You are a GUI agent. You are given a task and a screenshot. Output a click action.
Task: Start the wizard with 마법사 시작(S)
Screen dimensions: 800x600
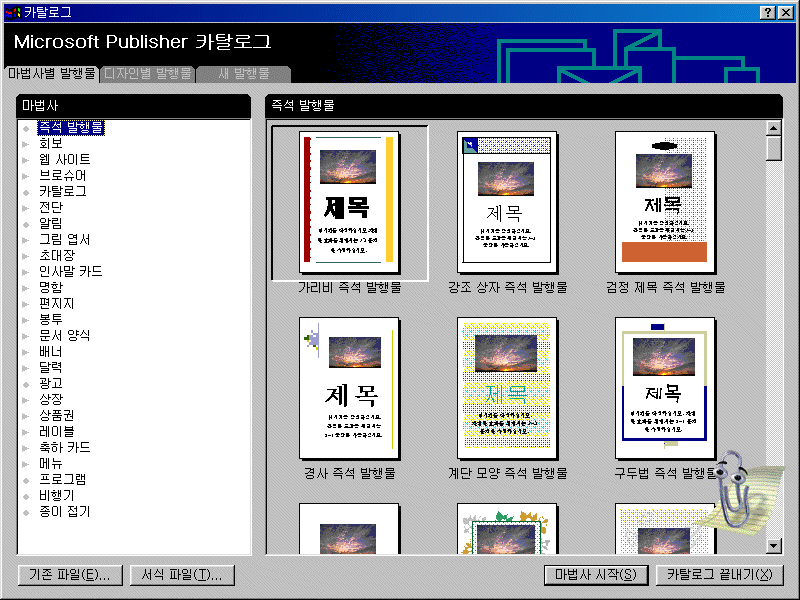pyautogui.click(x=596, y=575)
